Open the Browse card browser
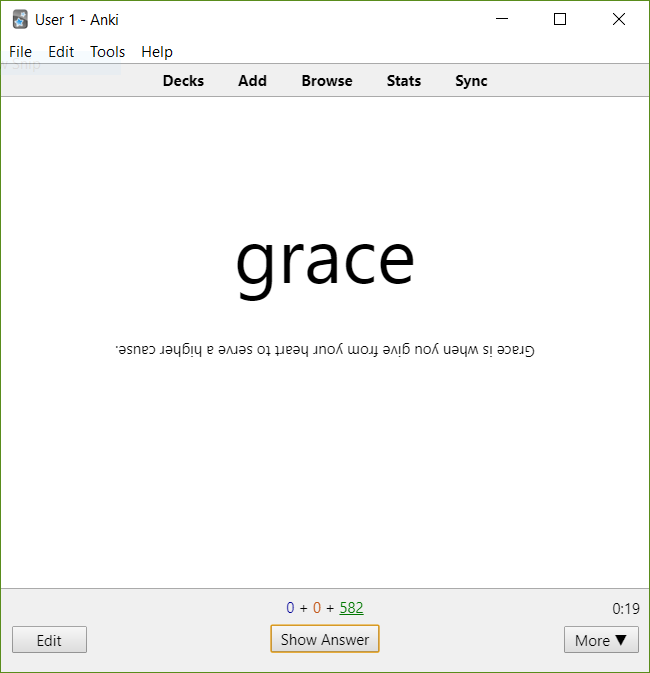Viewport: 650px width, 673px height. 327,81
